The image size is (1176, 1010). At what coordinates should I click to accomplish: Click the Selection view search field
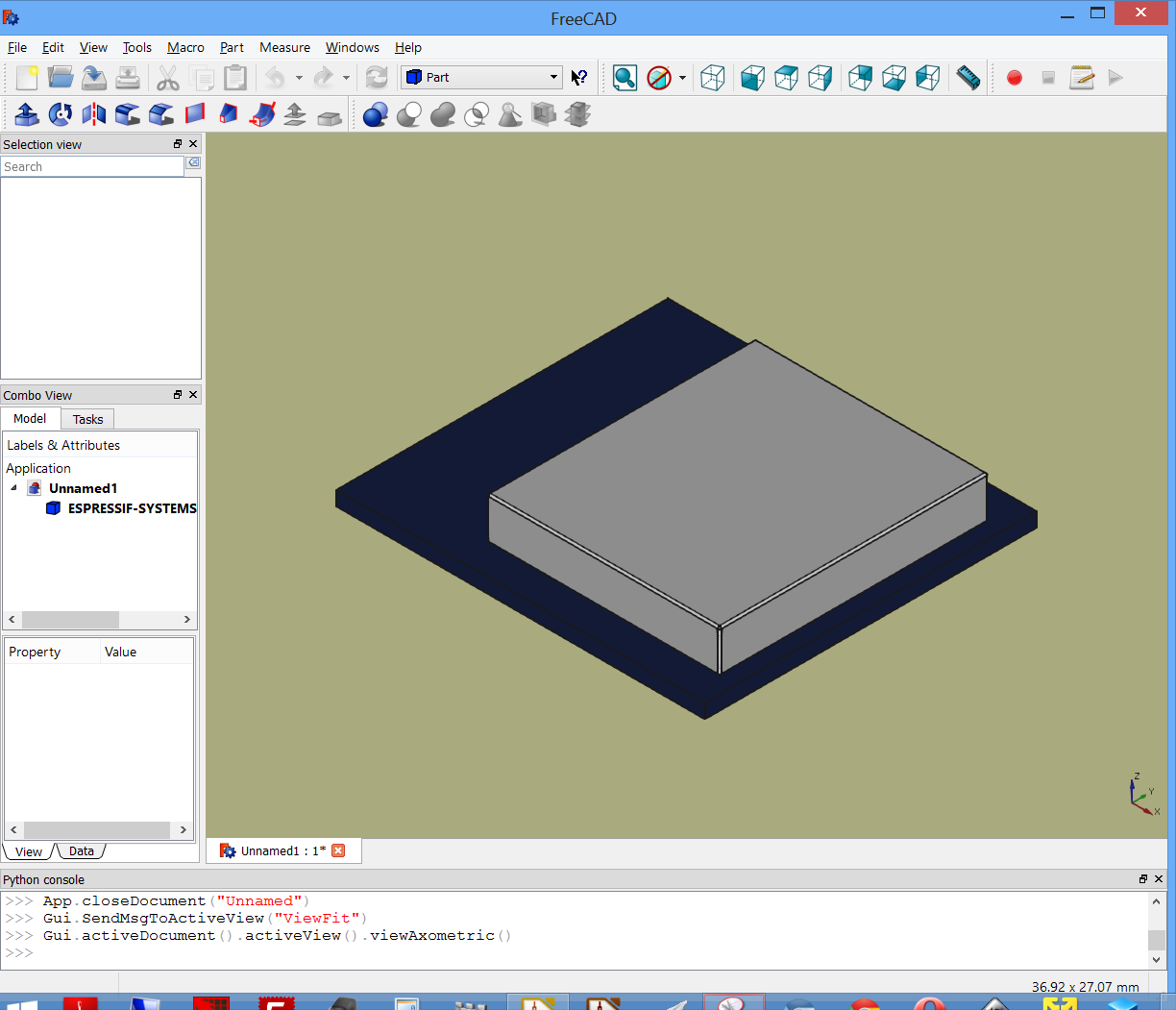coord(92,167)
